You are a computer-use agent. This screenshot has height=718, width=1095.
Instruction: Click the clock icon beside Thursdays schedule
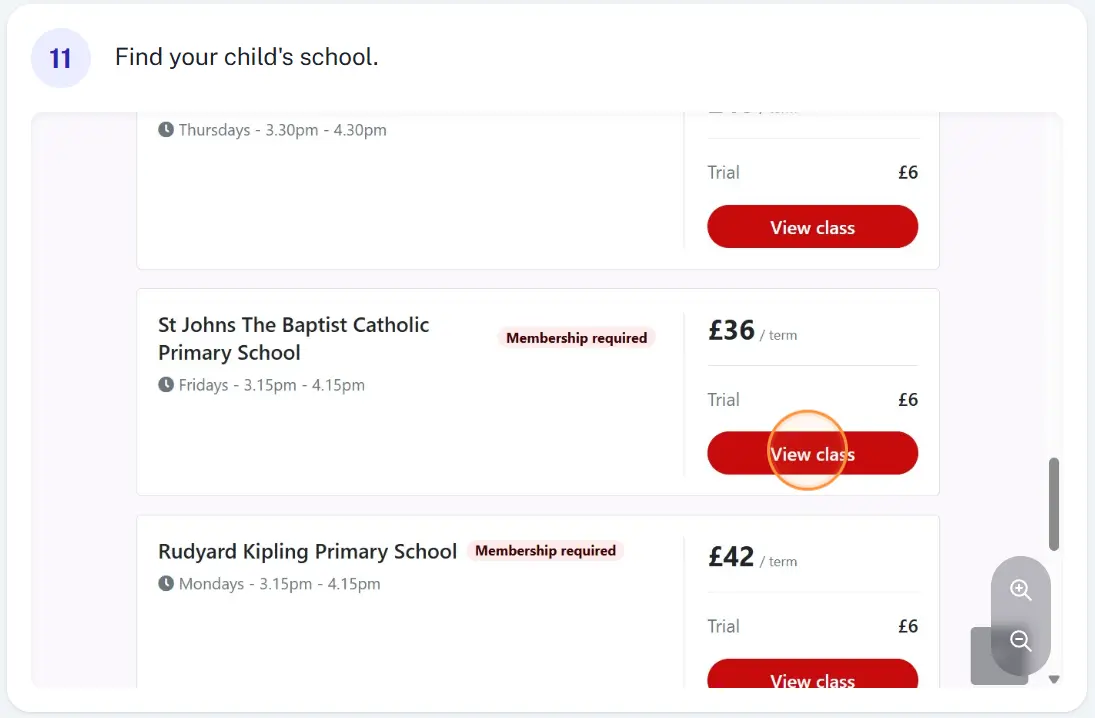166,129
